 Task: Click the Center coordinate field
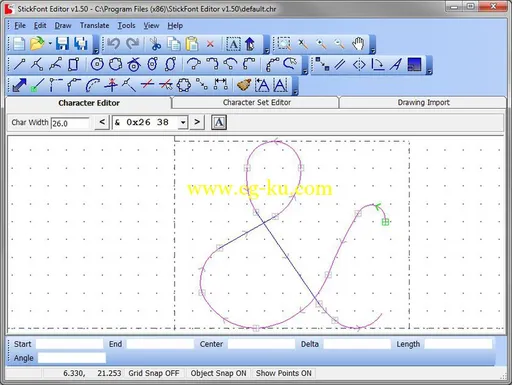point(261,344)
